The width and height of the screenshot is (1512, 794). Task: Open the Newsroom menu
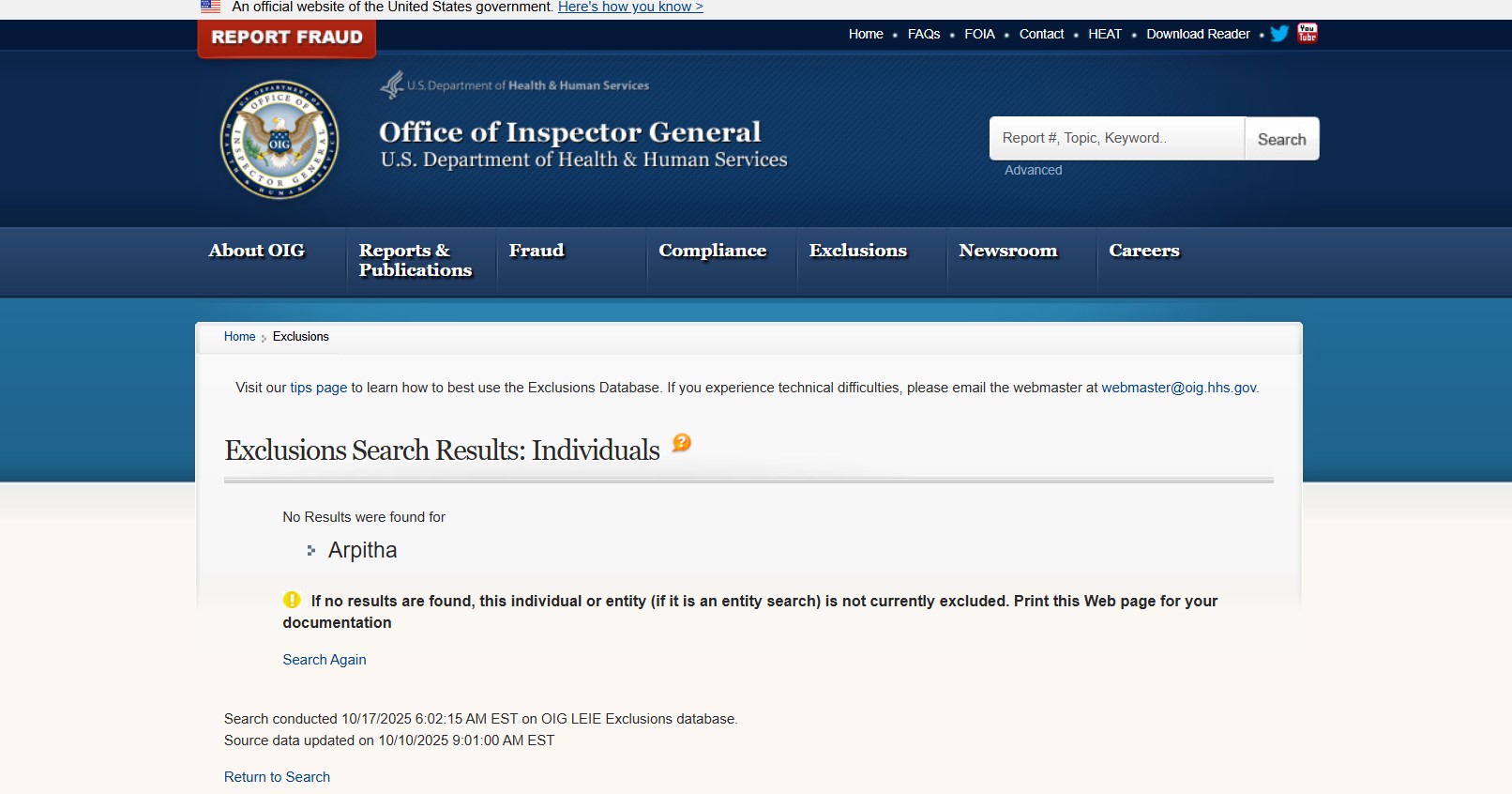[x=1008, y=251]
